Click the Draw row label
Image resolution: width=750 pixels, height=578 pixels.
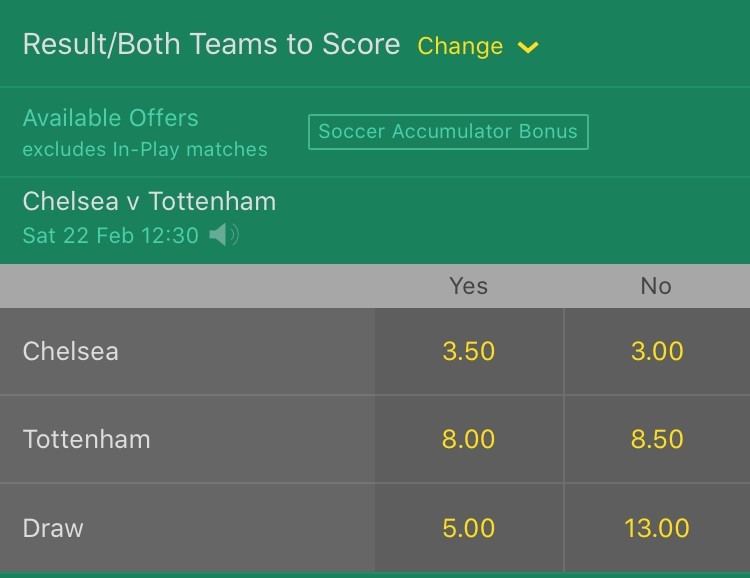52,527
